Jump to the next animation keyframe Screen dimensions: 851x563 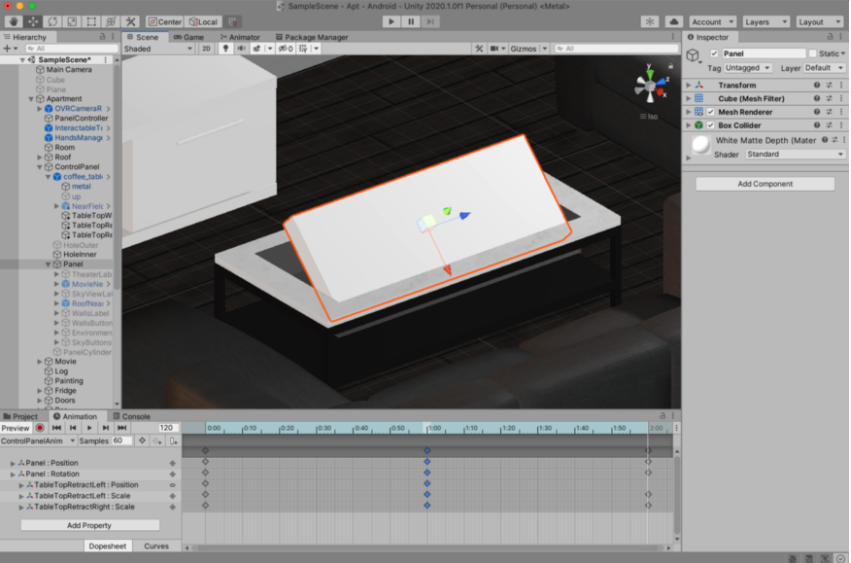[x=105, y=428]
